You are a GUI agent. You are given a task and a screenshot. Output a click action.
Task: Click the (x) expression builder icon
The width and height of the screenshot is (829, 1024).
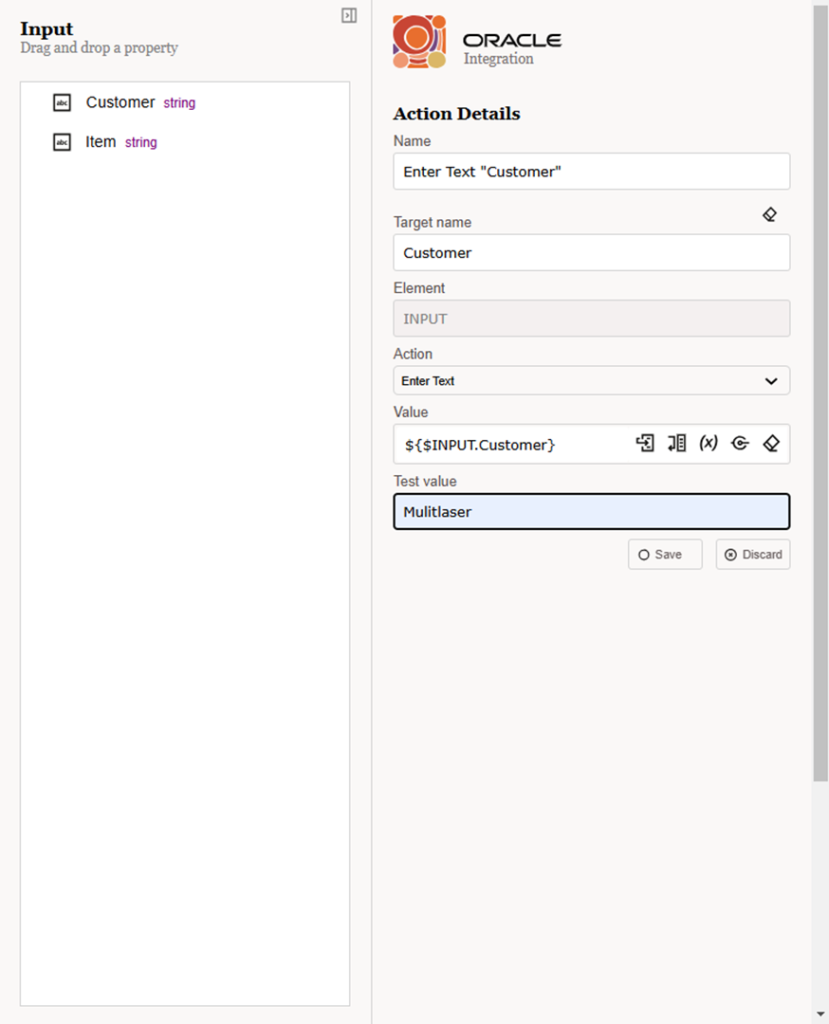pyautogui.click(x=709, y=443)
